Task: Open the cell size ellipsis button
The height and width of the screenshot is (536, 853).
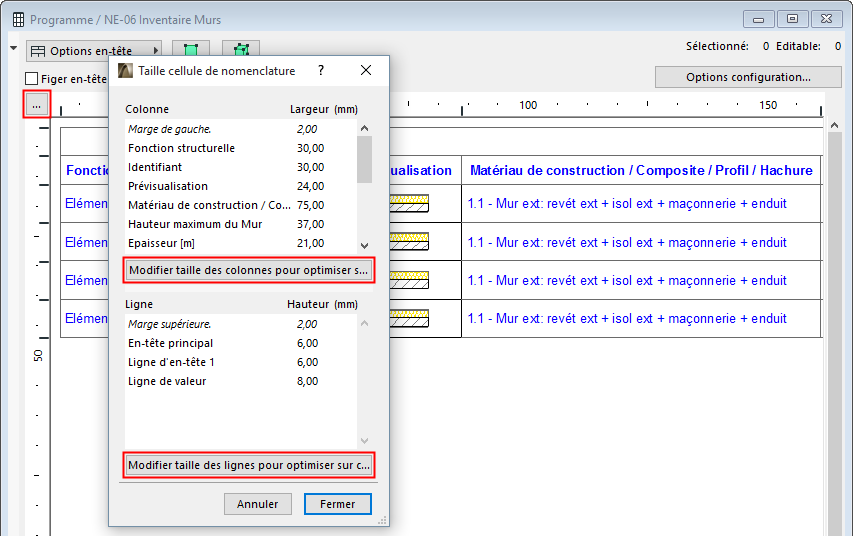Action: pos(36,104)
